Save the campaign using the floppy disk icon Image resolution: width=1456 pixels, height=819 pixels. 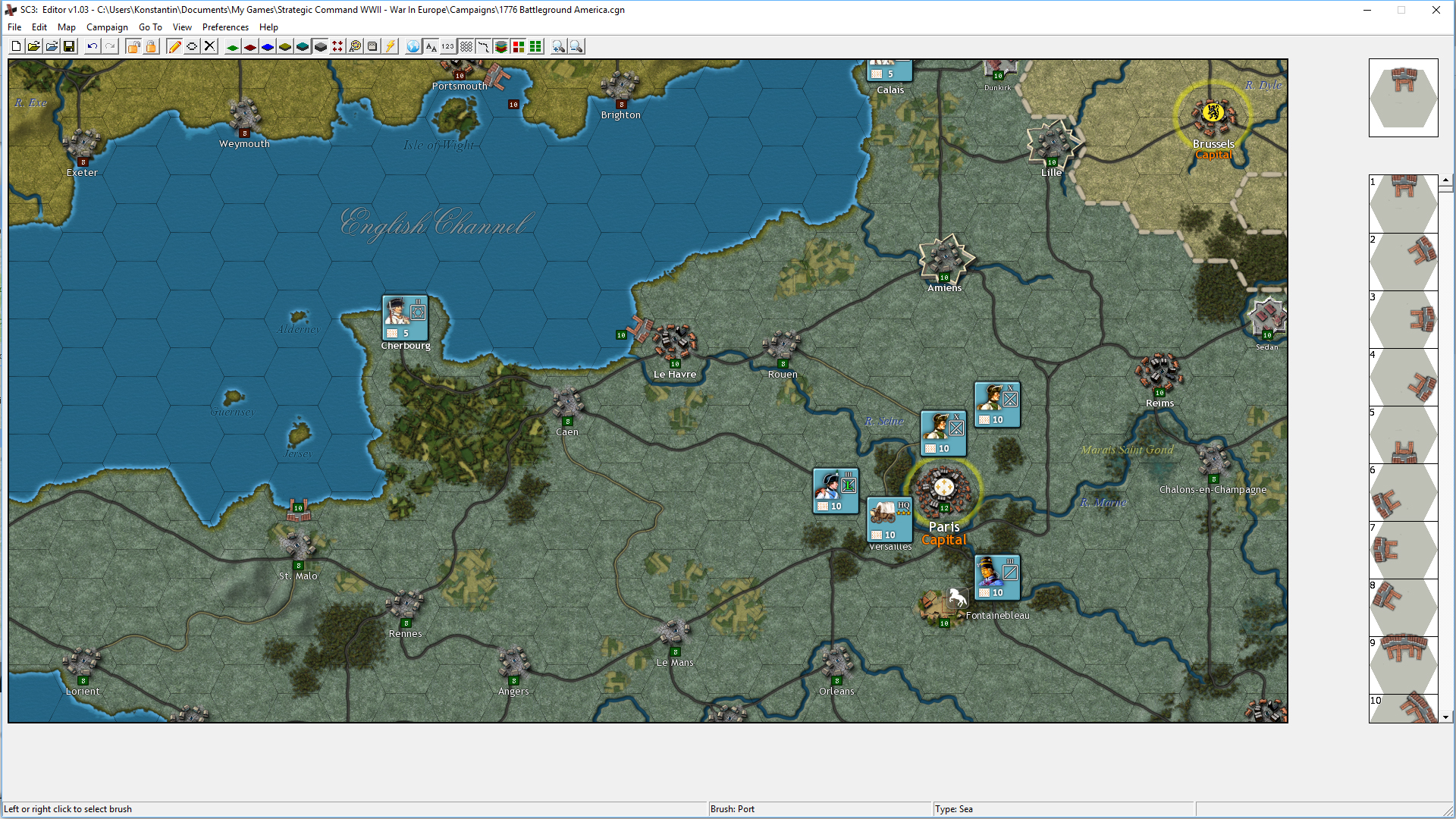point(69,47)
